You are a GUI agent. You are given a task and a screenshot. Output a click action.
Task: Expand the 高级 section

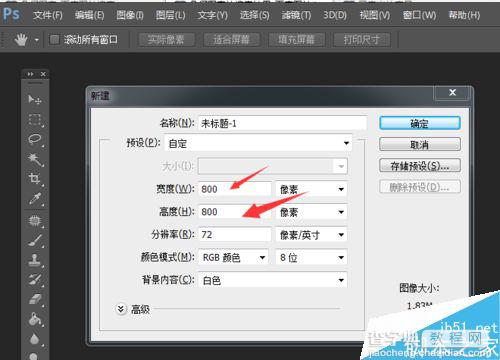pyautogui.click(x=121, y=309)
